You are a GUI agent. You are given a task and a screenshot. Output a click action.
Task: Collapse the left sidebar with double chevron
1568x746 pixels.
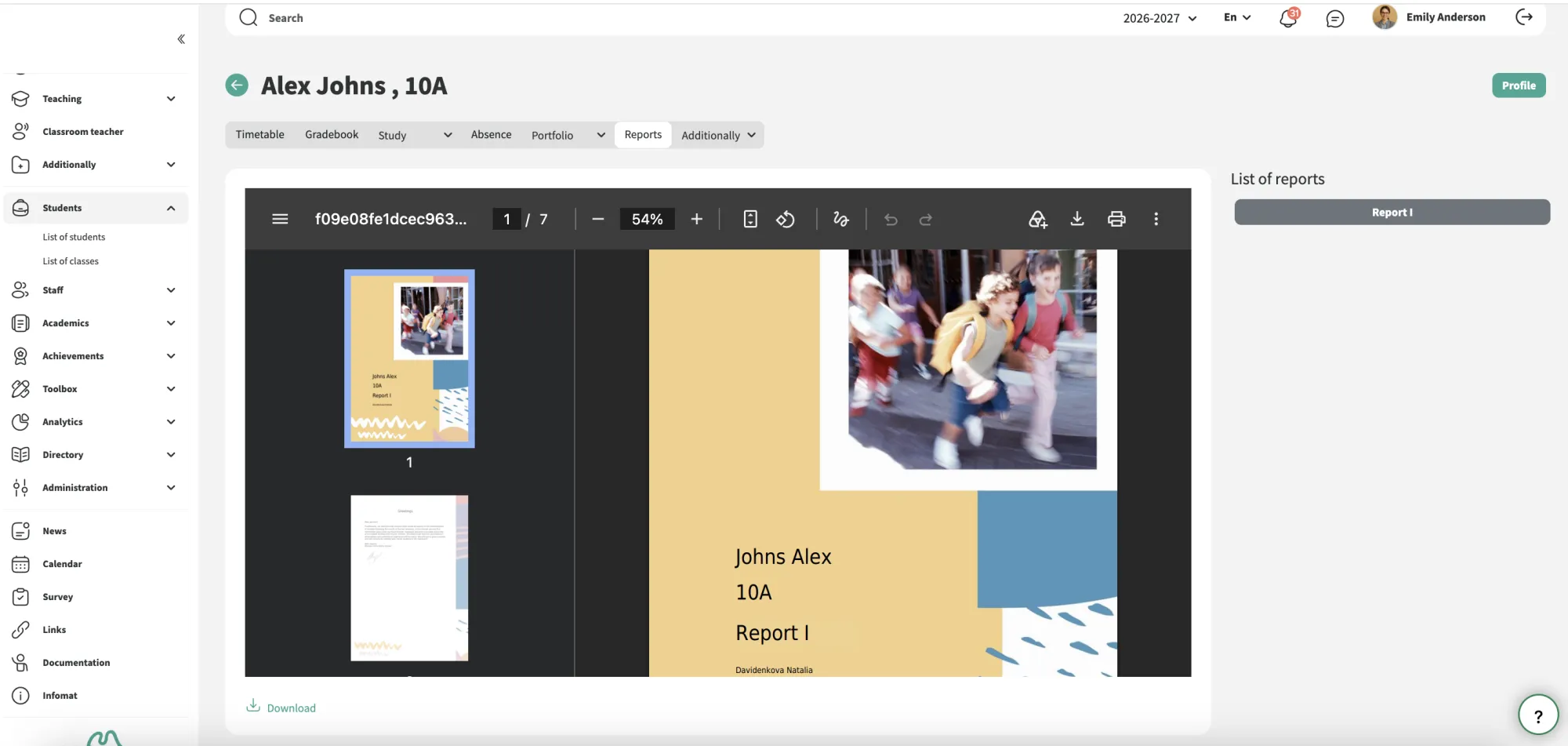pos(181,39)
